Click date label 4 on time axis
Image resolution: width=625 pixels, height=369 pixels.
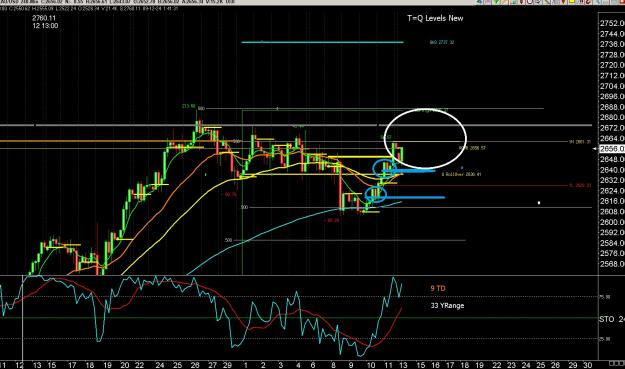[x=299, y=365]
